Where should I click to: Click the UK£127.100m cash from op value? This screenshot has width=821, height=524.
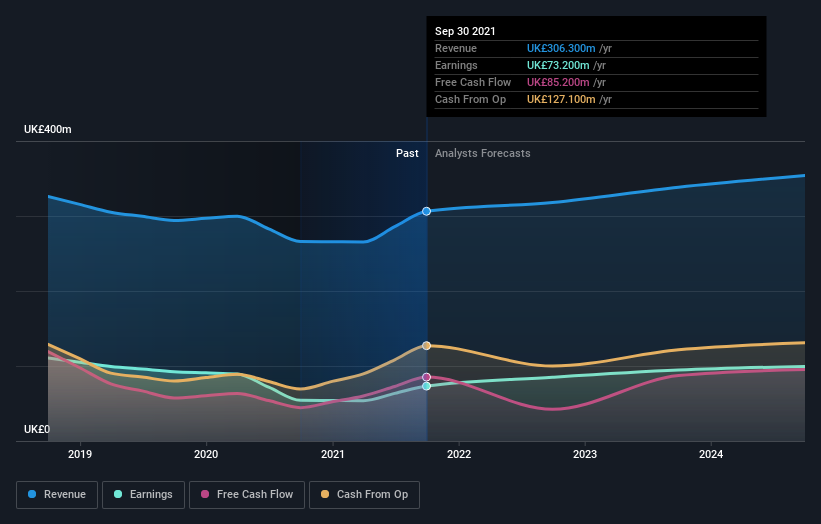pos(561,99)
